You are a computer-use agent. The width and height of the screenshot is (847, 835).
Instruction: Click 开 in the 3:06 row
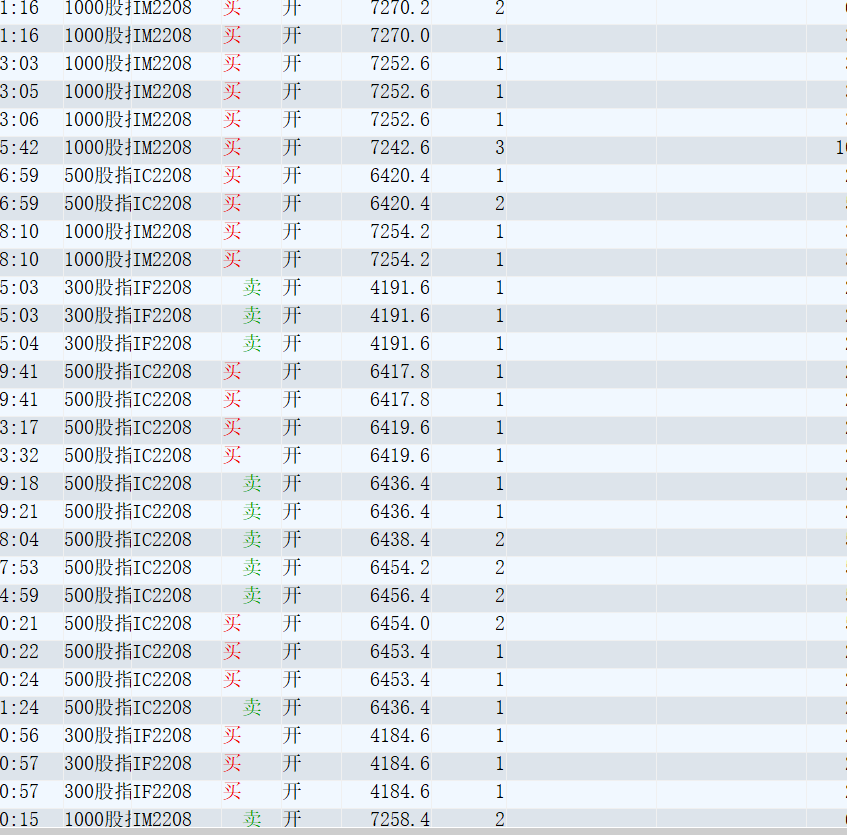[x=292, y=119]
